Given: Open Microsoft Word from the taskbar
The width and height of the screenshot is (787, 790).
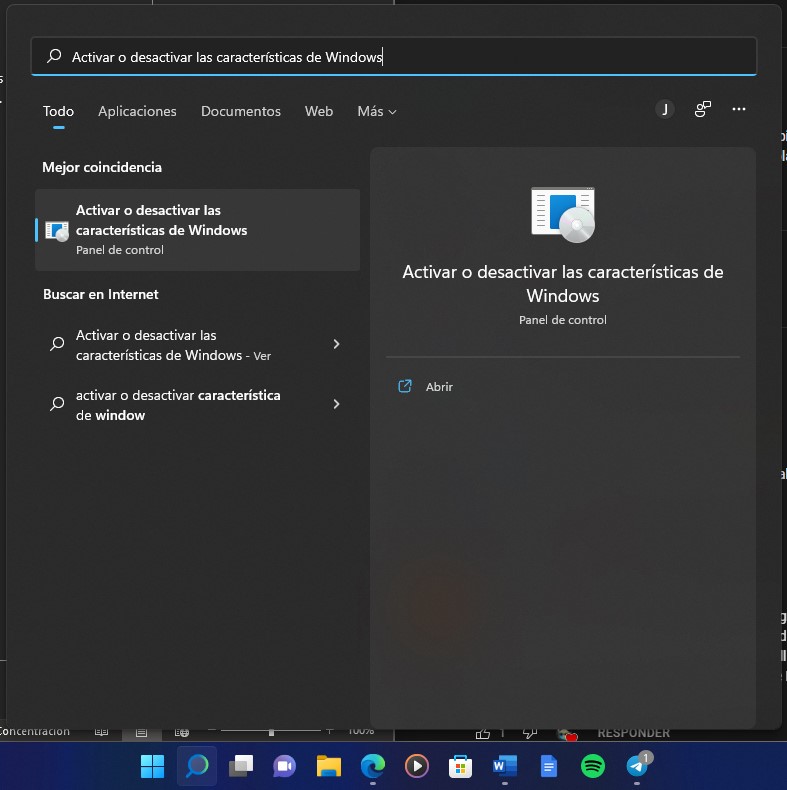Looking at the screenshot, I should 504,766.
